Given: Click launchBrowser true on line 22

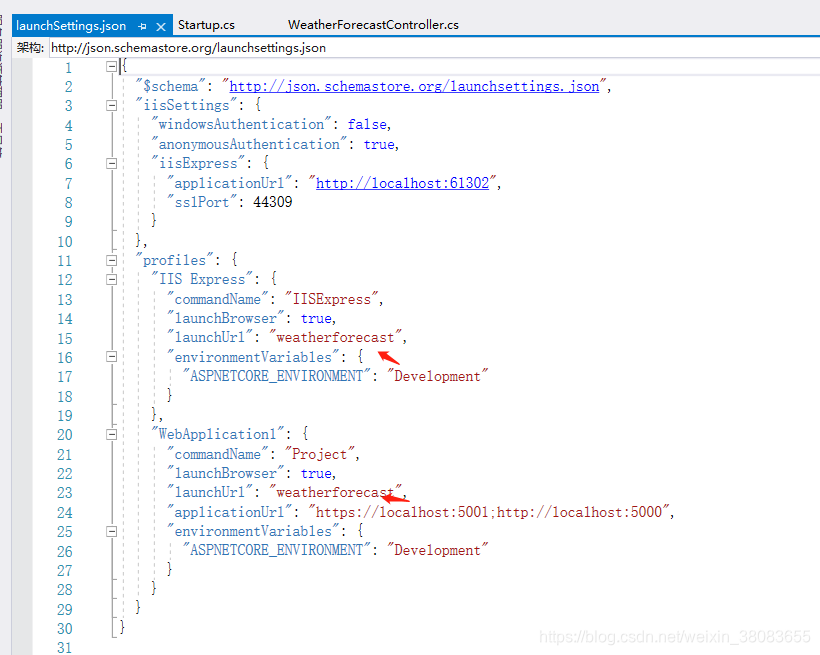Looking at the screenshot, I should 316,473.
